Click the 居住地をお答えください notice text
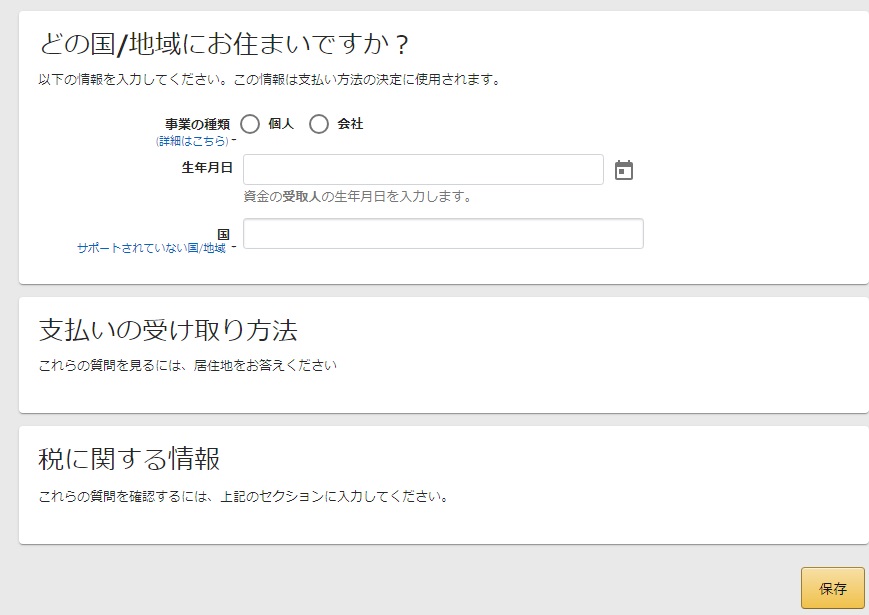Image resolution: width=869 pixels, height=615 pixels. point(187,366)
